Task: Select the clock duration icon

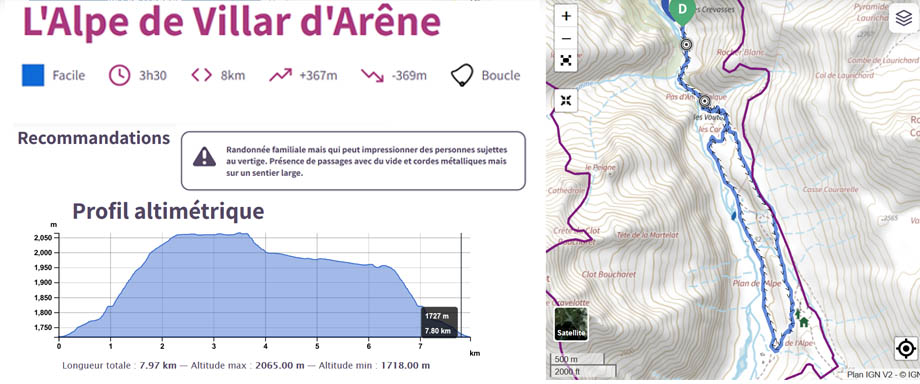Action: [120, 75]
